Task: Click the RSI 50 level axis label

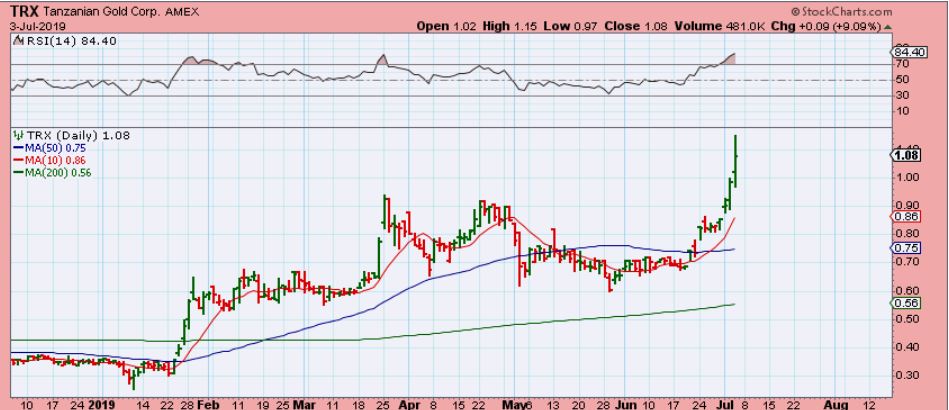Action: 902,80
